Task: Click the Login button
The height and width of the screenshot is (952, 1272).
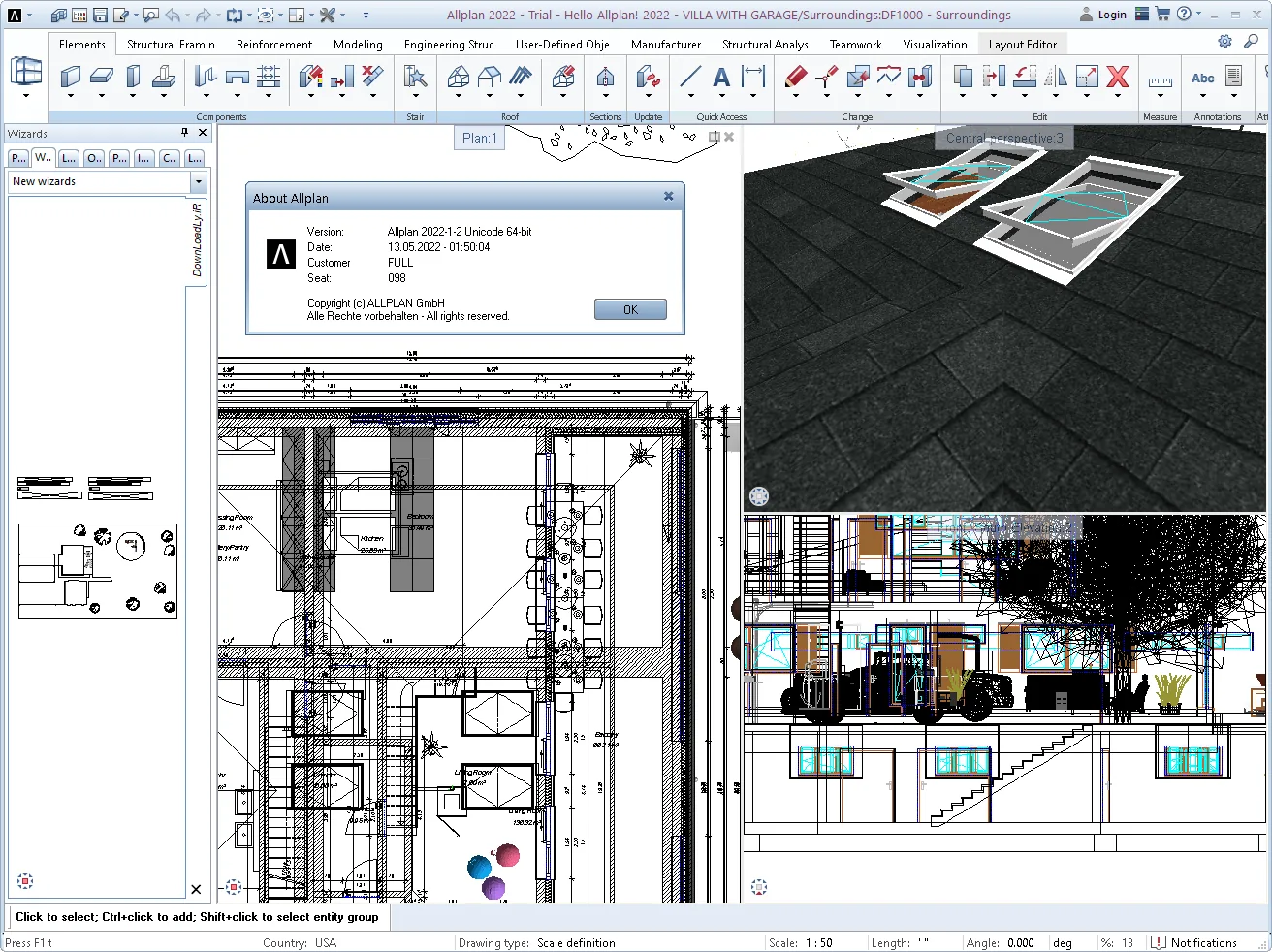Action: tap(1103, 15)
